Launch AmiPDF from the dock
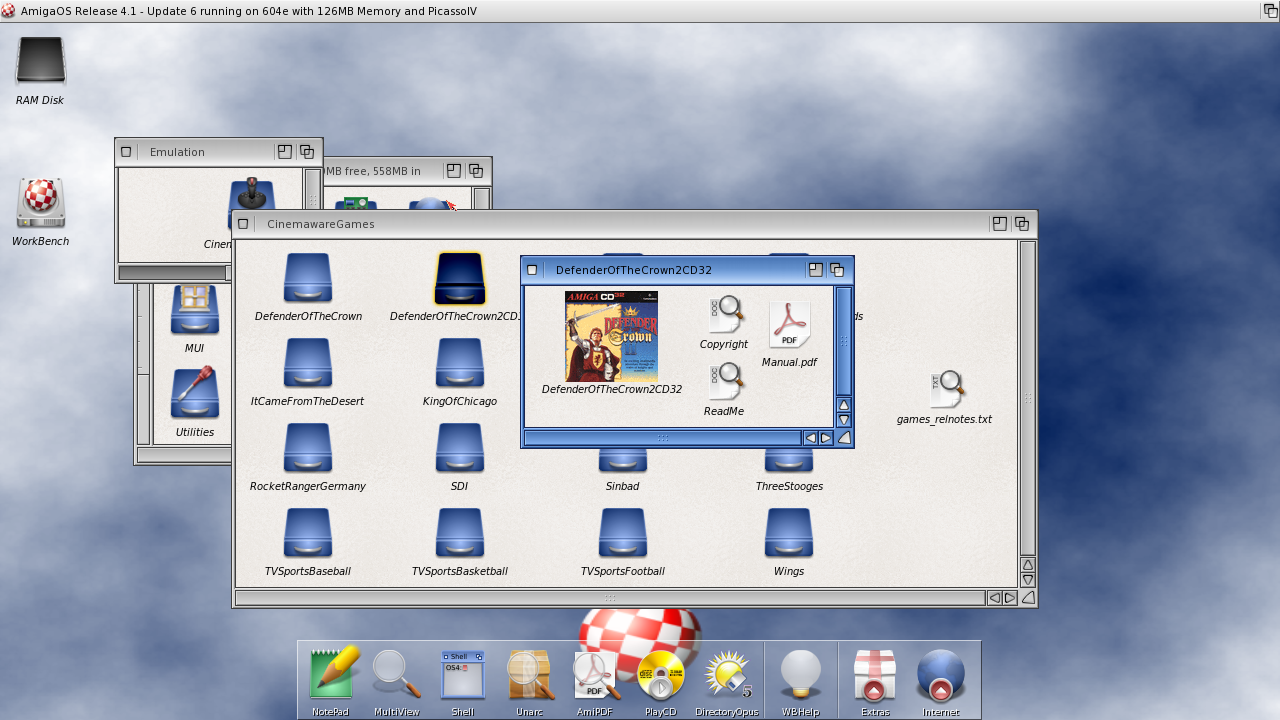The height and width of the screenshot is (720, 1280). click(597, 674)
